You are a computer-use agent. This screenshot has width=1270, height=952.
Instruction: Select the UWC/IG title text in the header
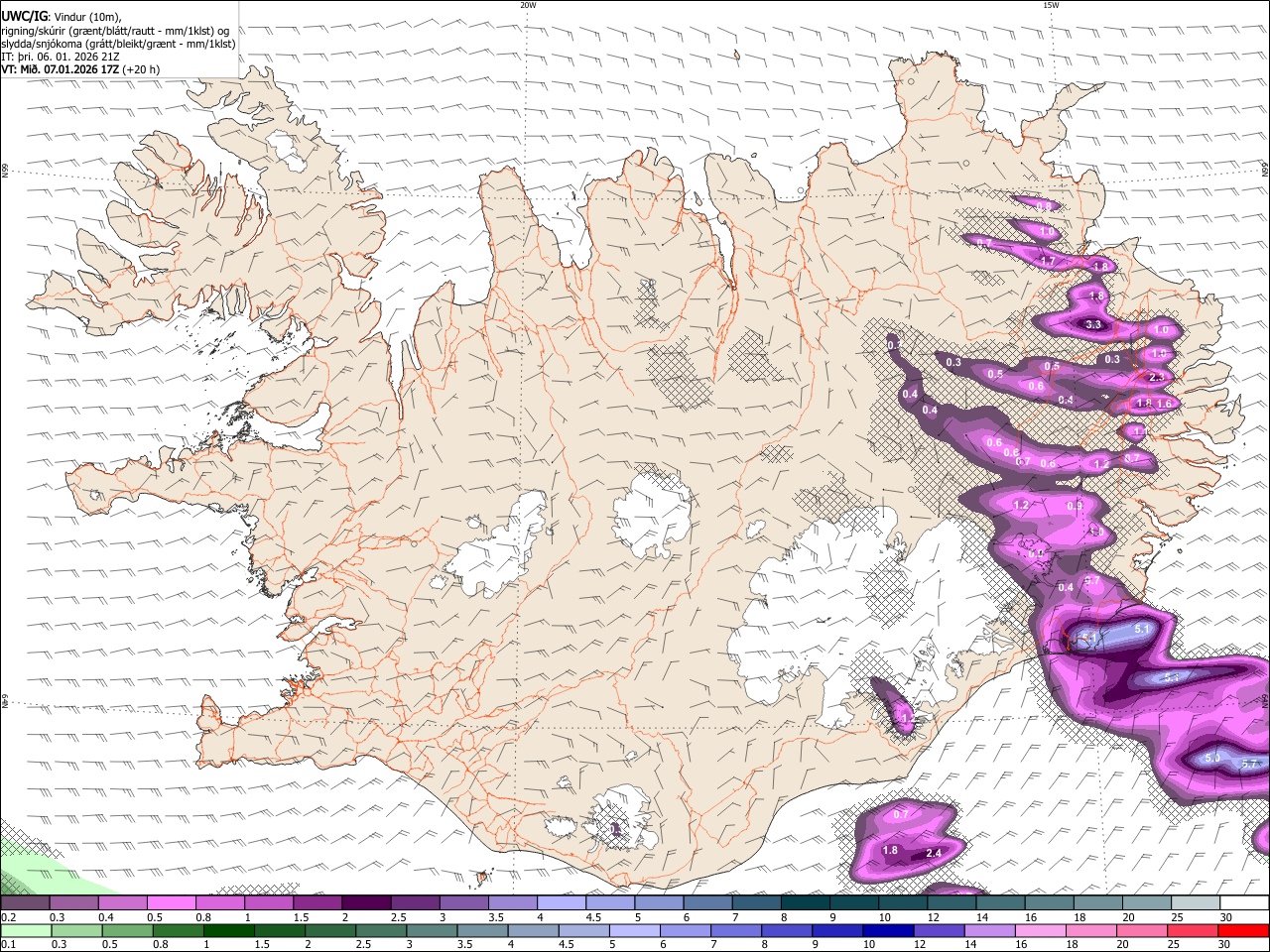click(24, 15)
